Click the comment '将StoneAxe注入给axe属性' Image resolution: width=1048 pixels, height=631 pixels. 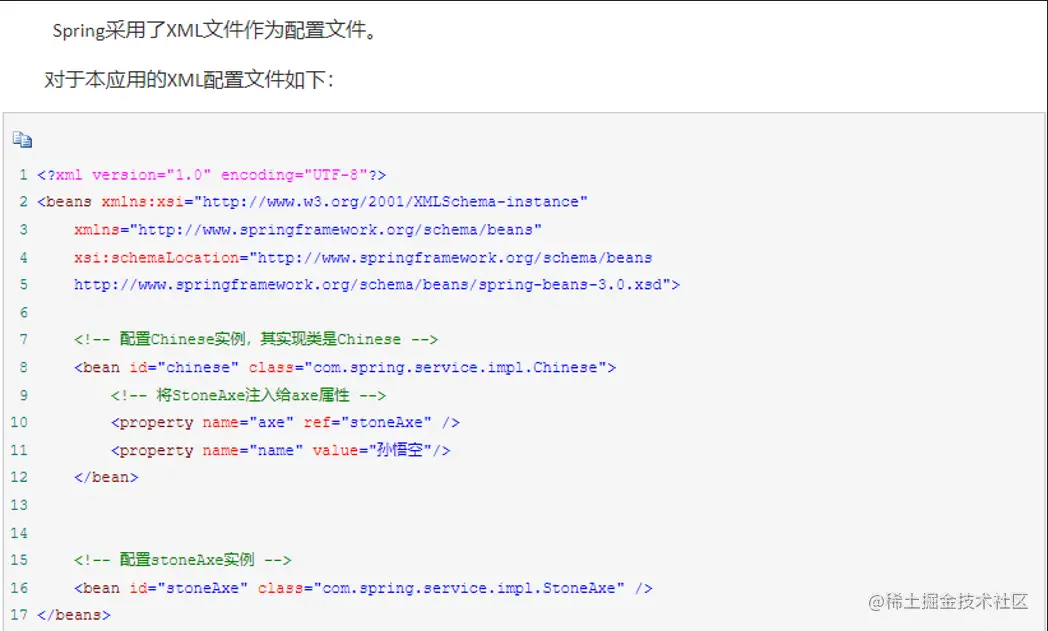pos(249,396)
